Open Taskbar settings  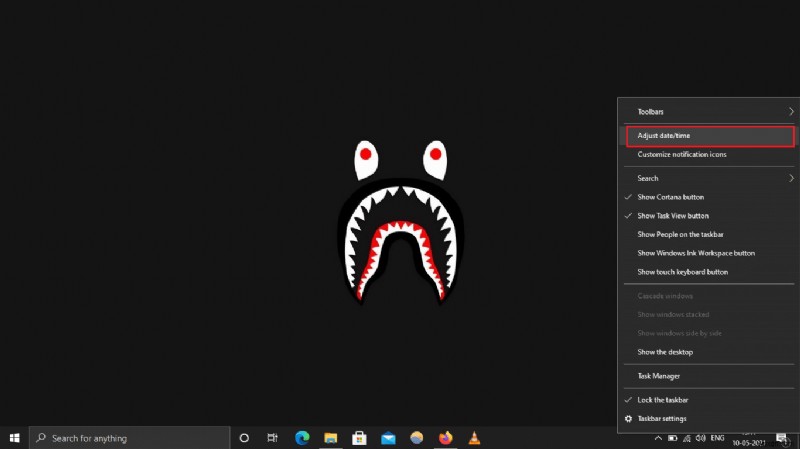[662, 418]
